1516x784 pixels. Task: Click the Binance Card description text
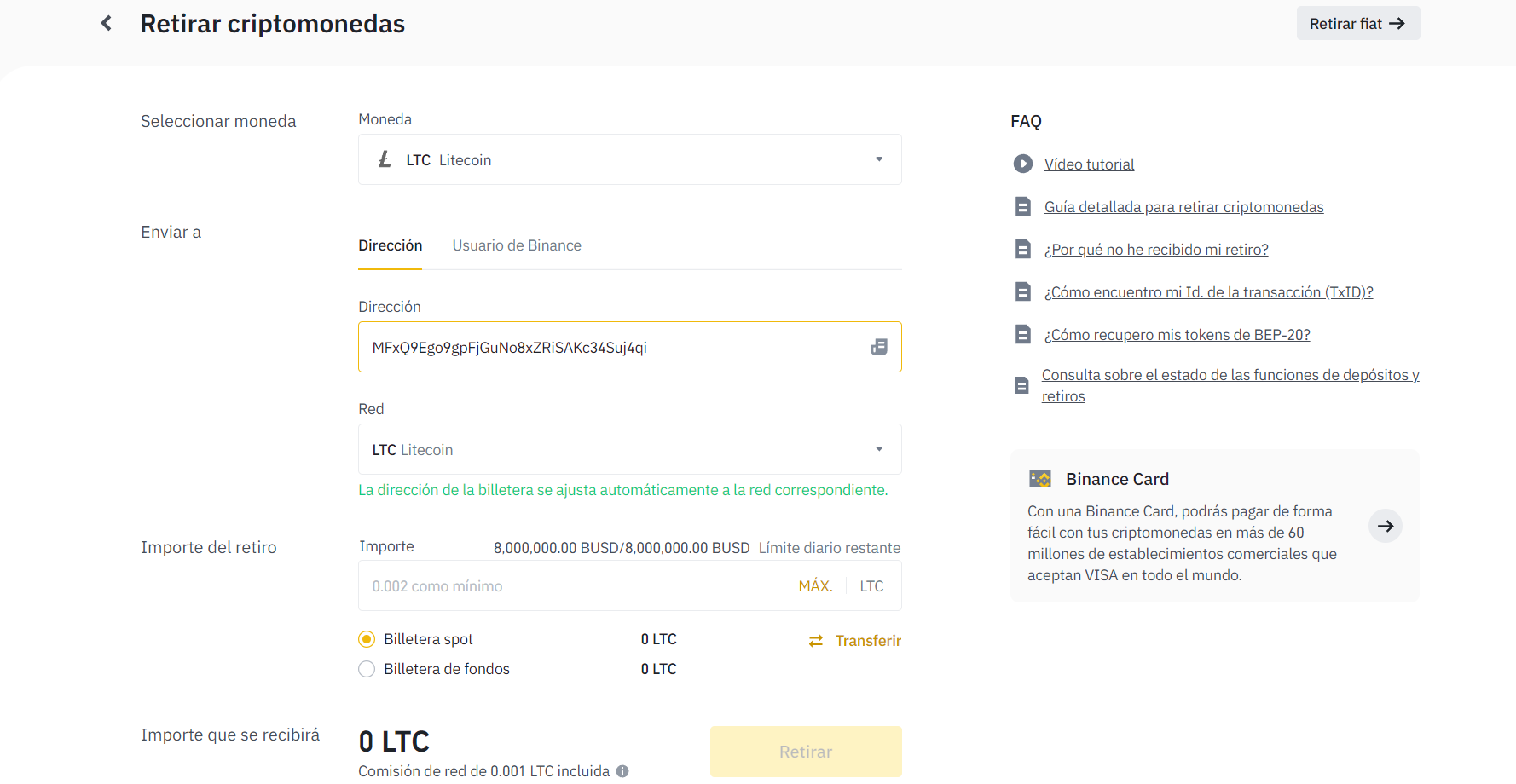point(1182,543)
